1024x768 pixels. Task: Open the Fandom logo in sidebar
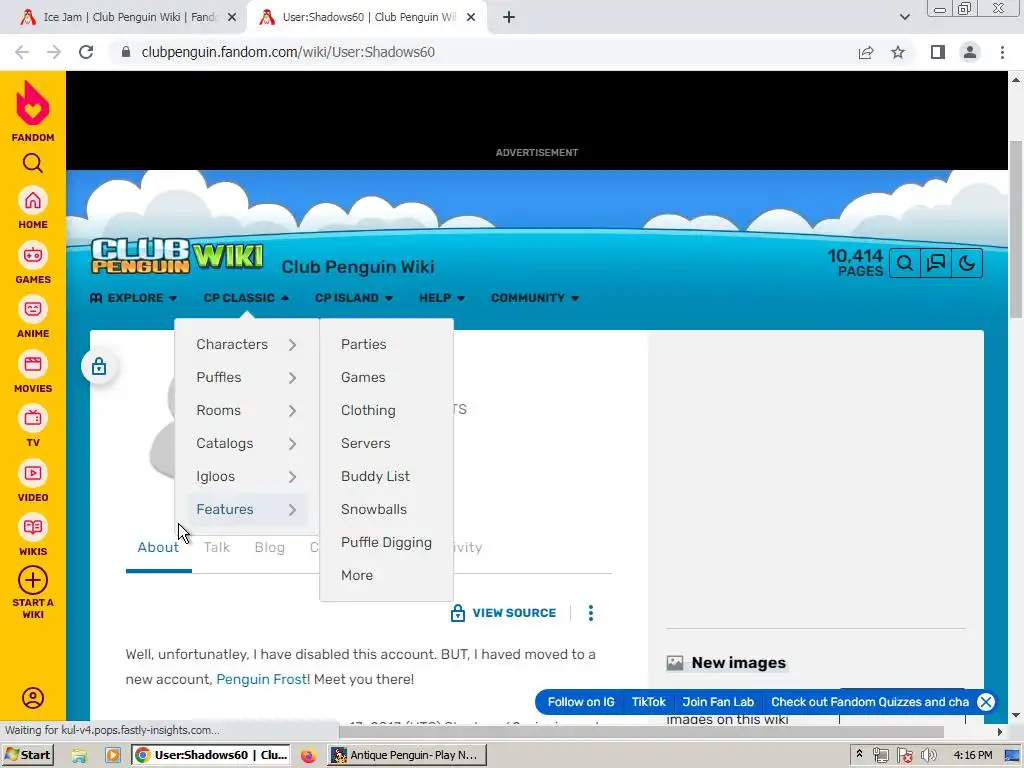33,111
